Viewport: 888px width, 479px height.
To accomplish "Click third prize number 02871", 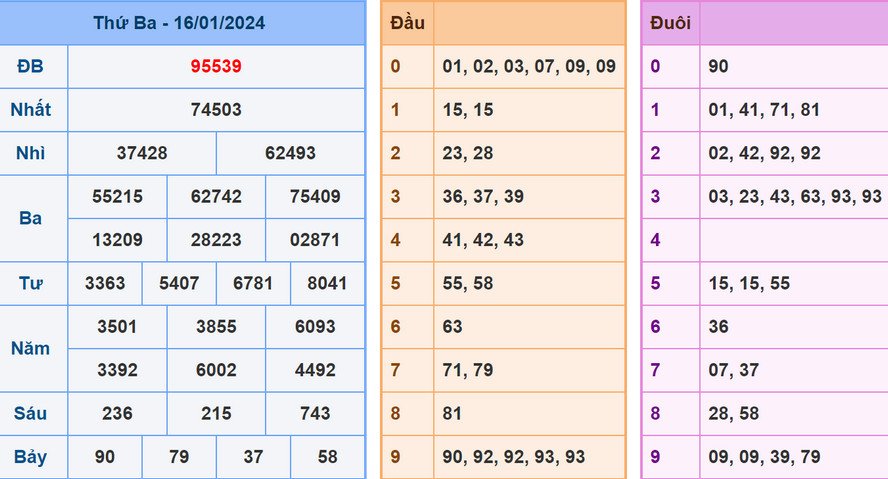I will coord(315,240).
